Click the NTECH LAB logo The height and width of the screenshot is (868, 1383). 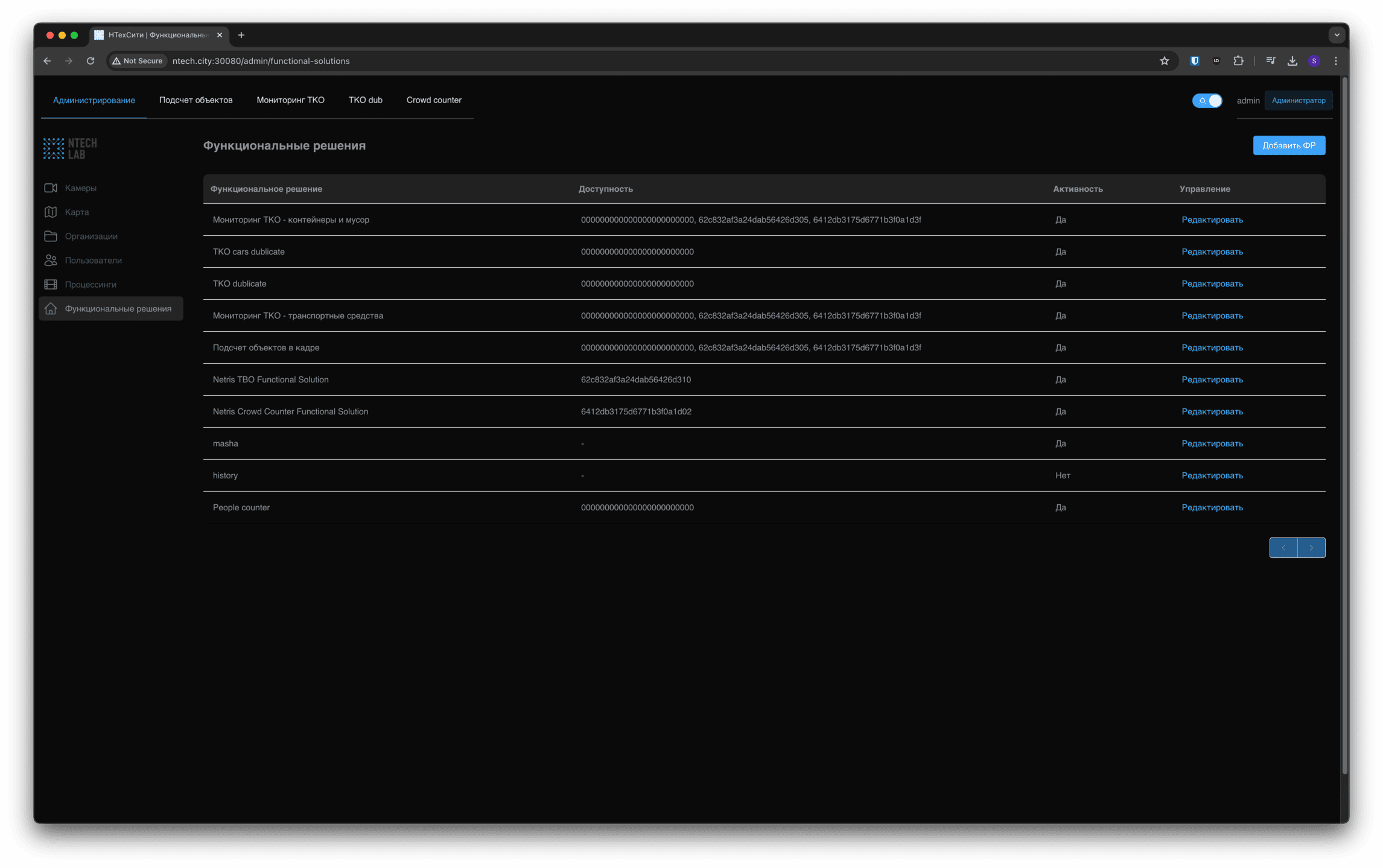pos(70,148)
